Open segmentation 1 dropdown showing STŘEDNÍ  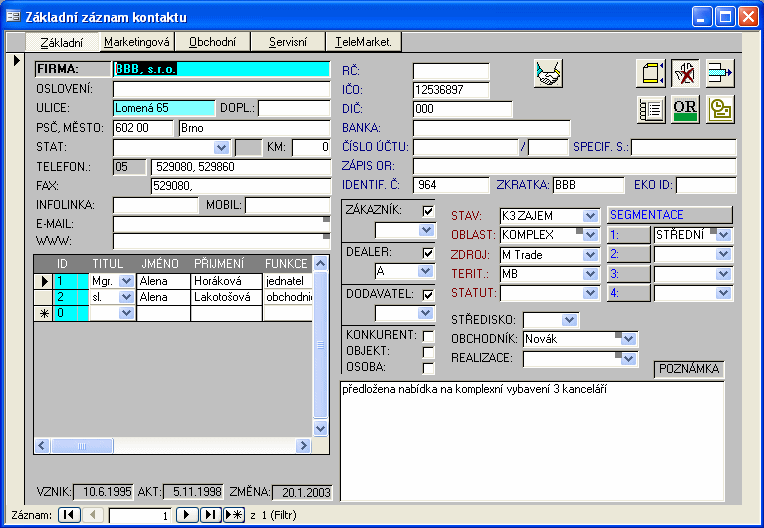tap(724, 235)
